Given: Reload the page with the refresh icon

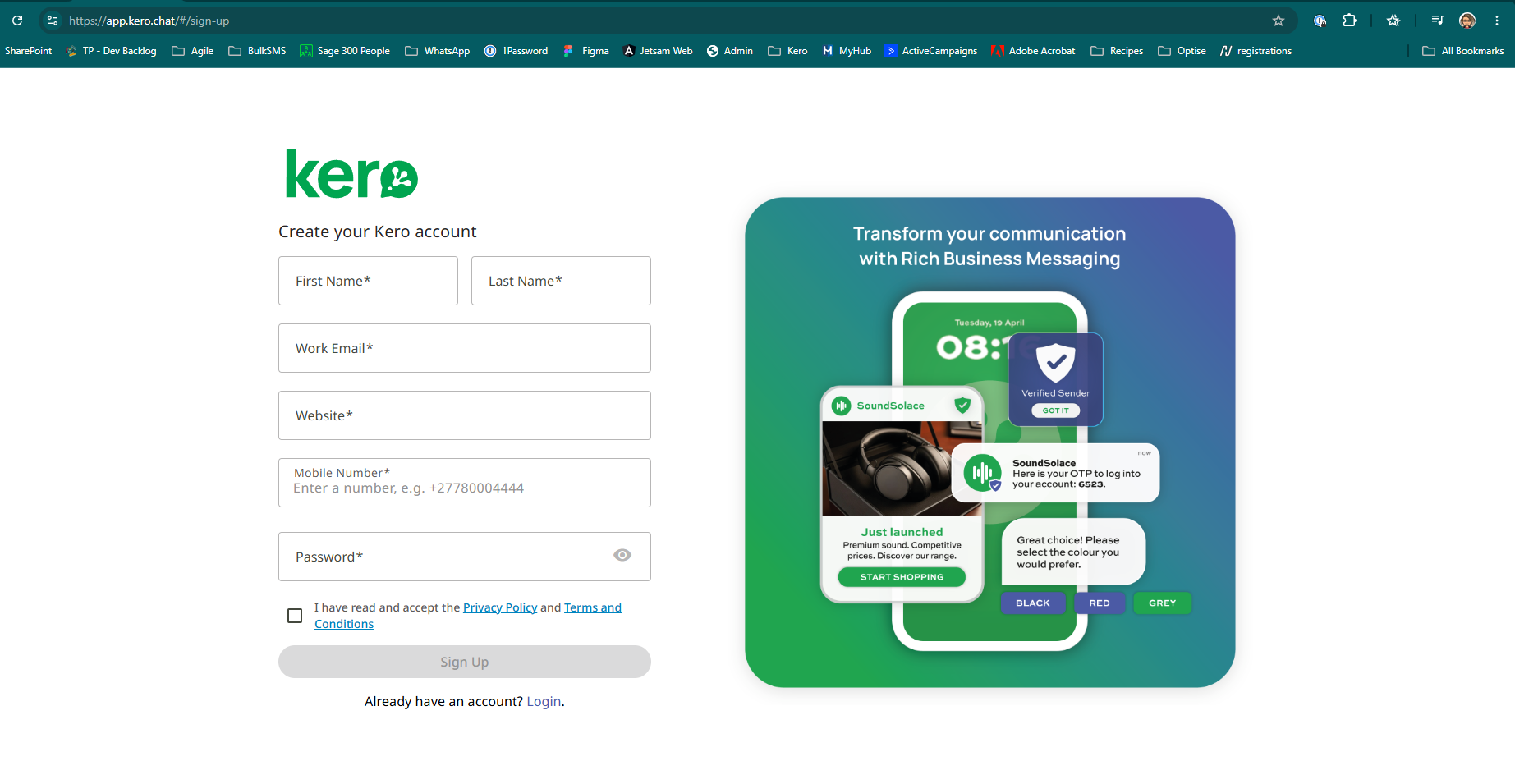Looking at the screenshot, I should pyautogui.click(x=17, y=21).
